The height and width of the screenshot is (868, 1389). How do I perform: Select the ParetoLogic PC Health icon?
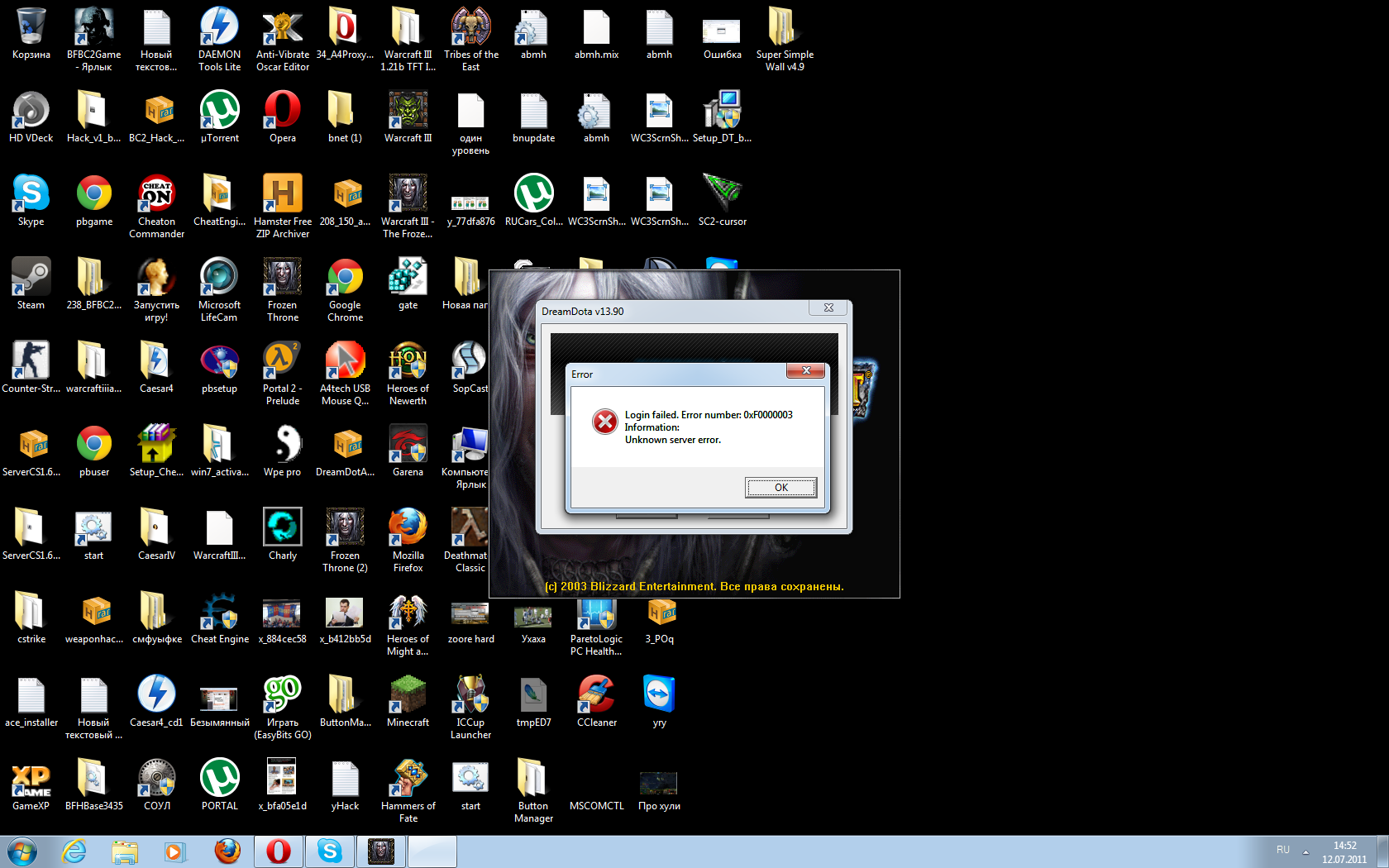[597, 624]
